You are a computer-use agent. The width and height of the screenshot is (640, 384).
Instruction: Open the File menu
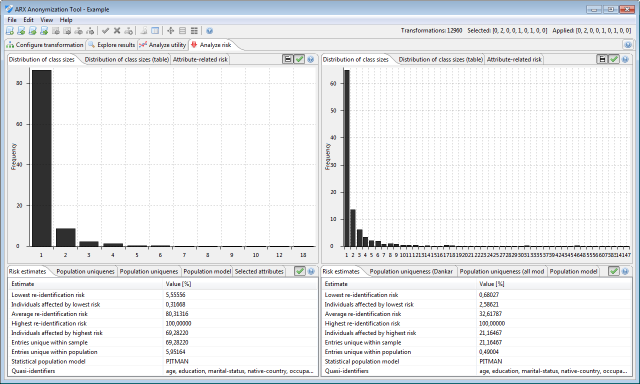pyautogui.click(x=12, y=20)
